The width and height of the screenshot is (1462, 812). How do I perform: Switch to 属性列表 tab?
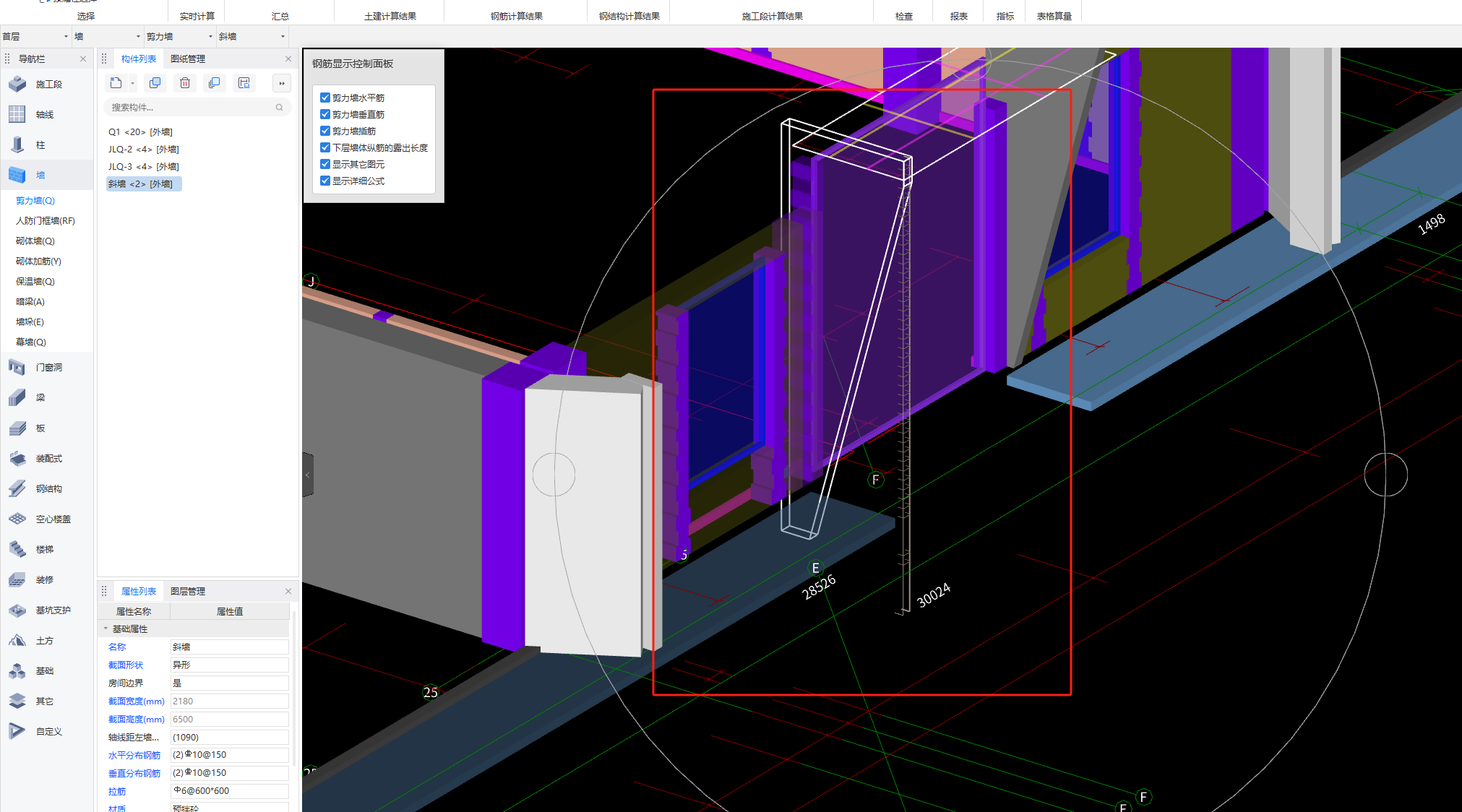(x=139, y=592)
